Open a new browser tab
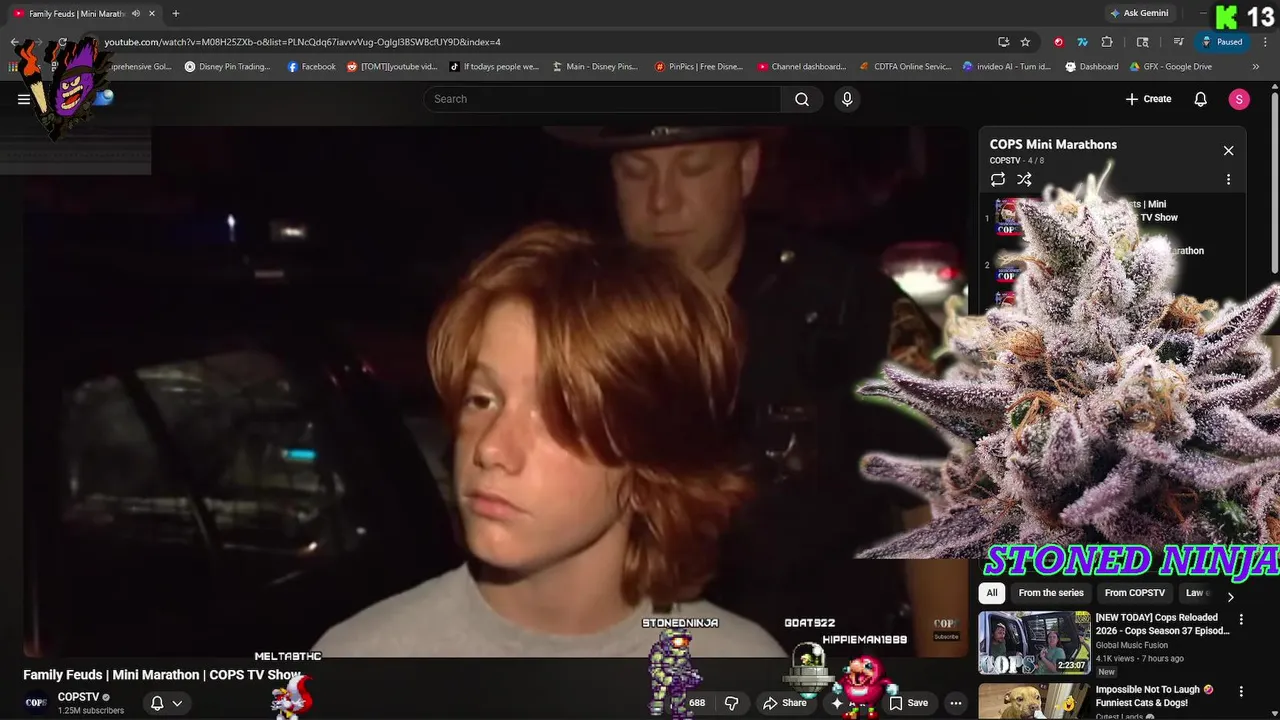This screenshot has height=720, width=1280. coord(176,13)
